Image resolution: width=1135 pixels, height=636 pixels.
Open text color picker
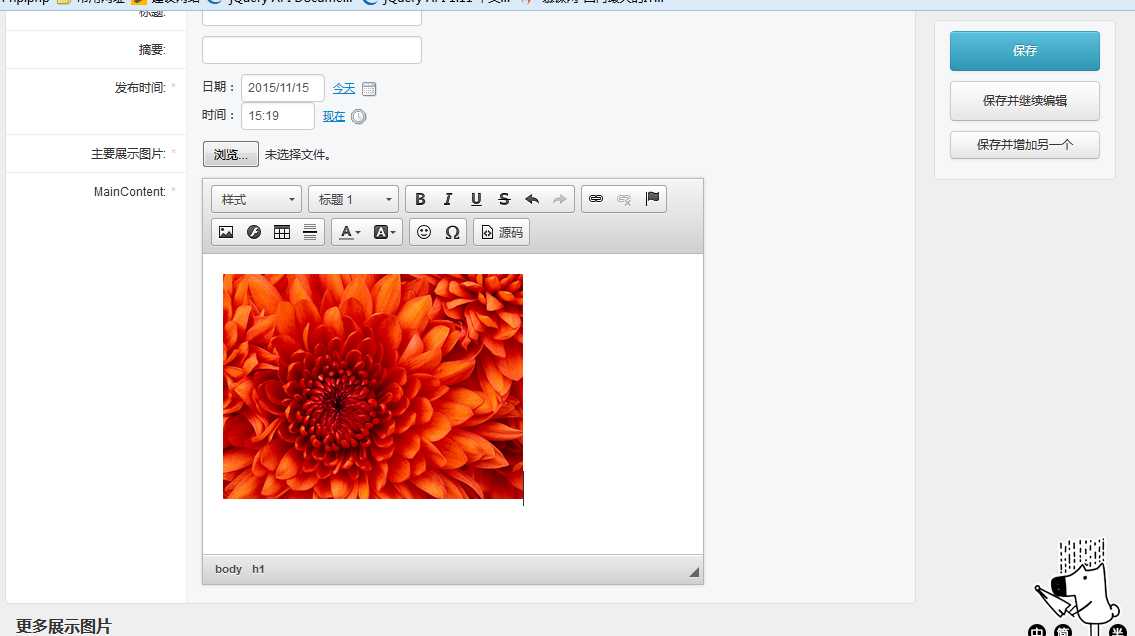click(350, 232)
